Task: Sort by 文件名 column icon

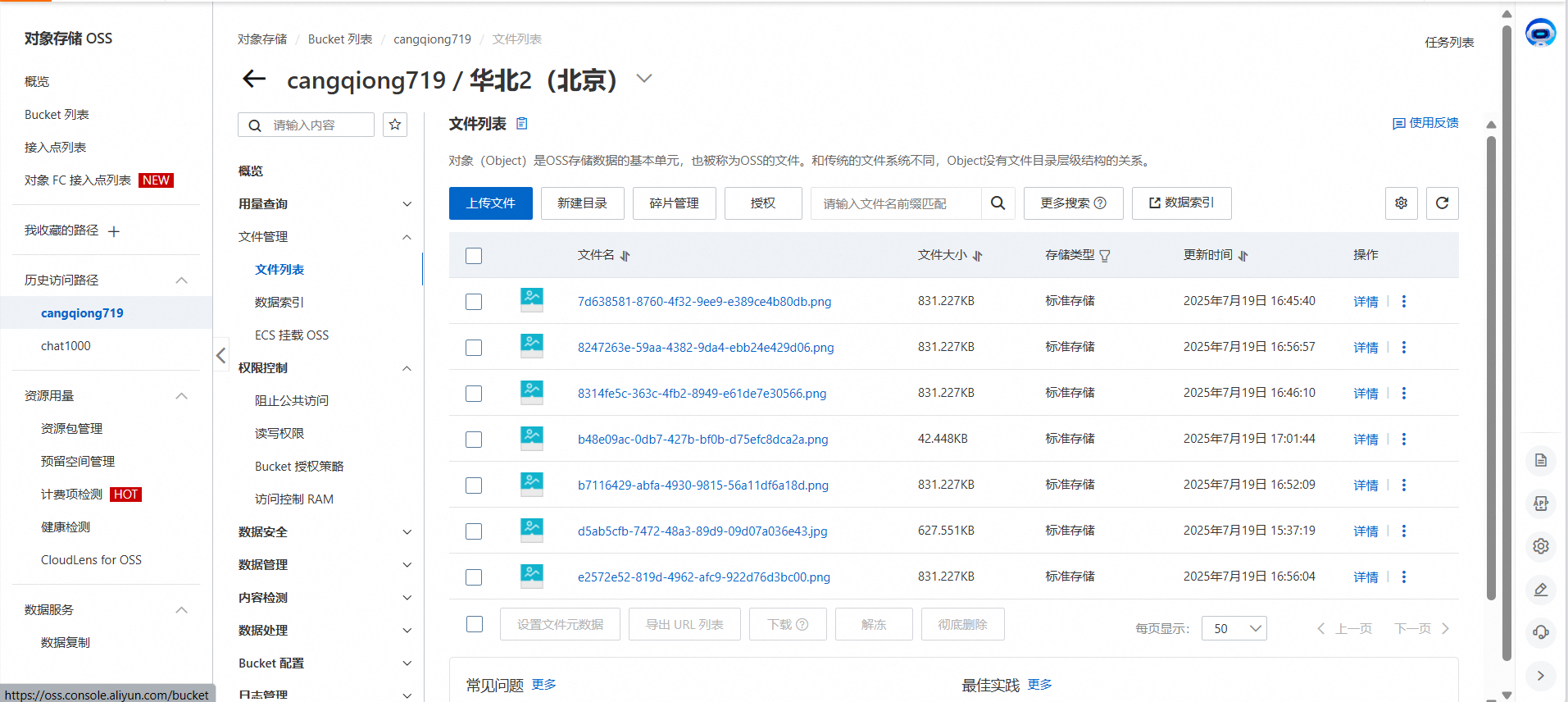Action: tap(625, 256)
